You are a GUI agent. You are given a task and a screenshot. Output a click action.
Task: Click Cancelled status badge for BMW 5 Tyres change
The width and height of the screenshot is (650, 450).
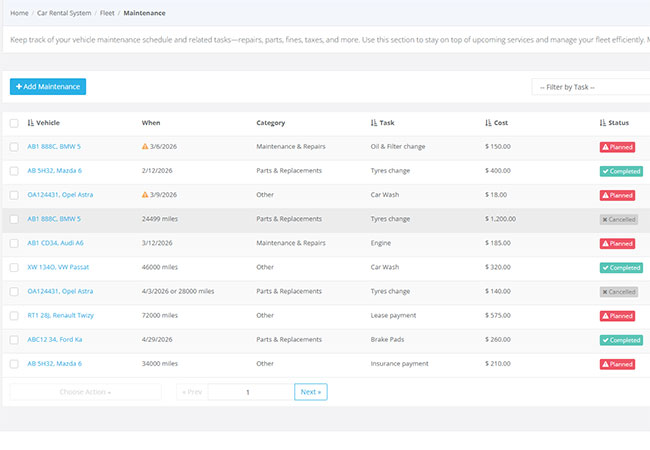(618, 220)
